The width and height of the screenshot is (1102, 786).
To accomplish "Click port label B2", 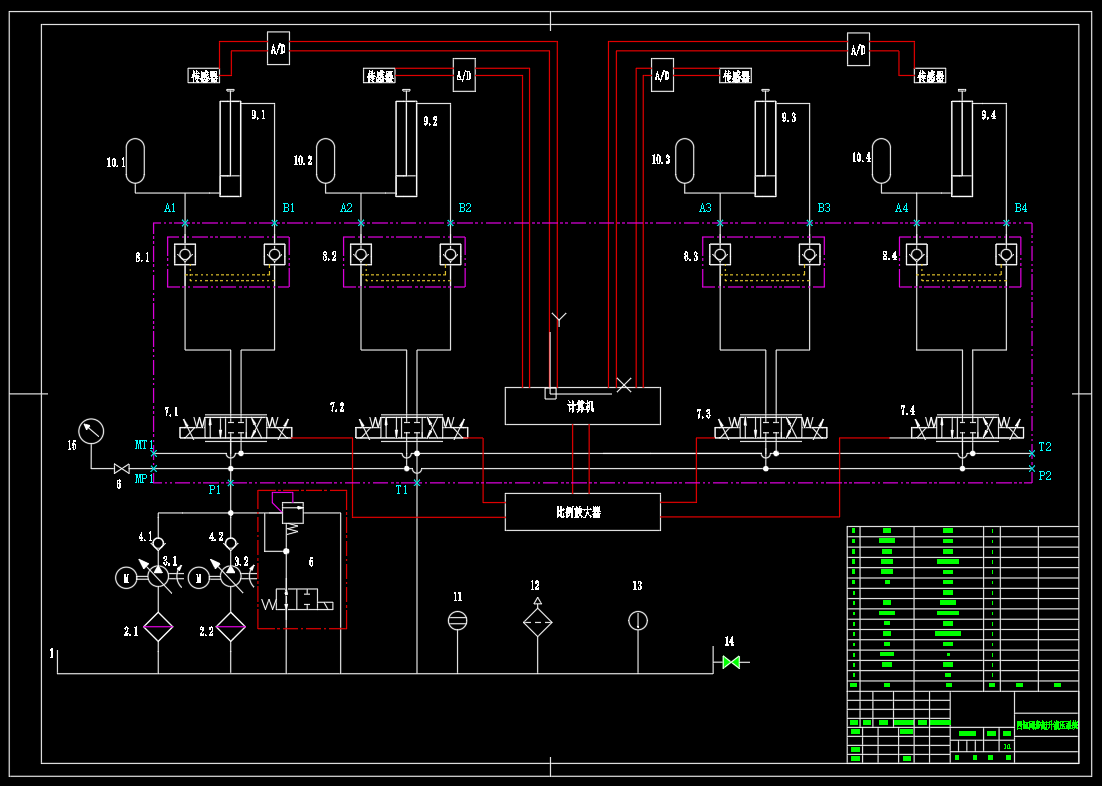I will coord(465,208).
